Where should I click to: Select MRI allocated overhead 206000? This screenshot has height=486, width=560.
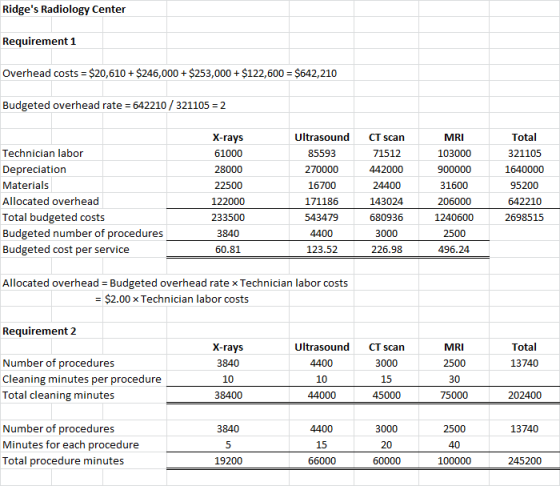(454, 202)
